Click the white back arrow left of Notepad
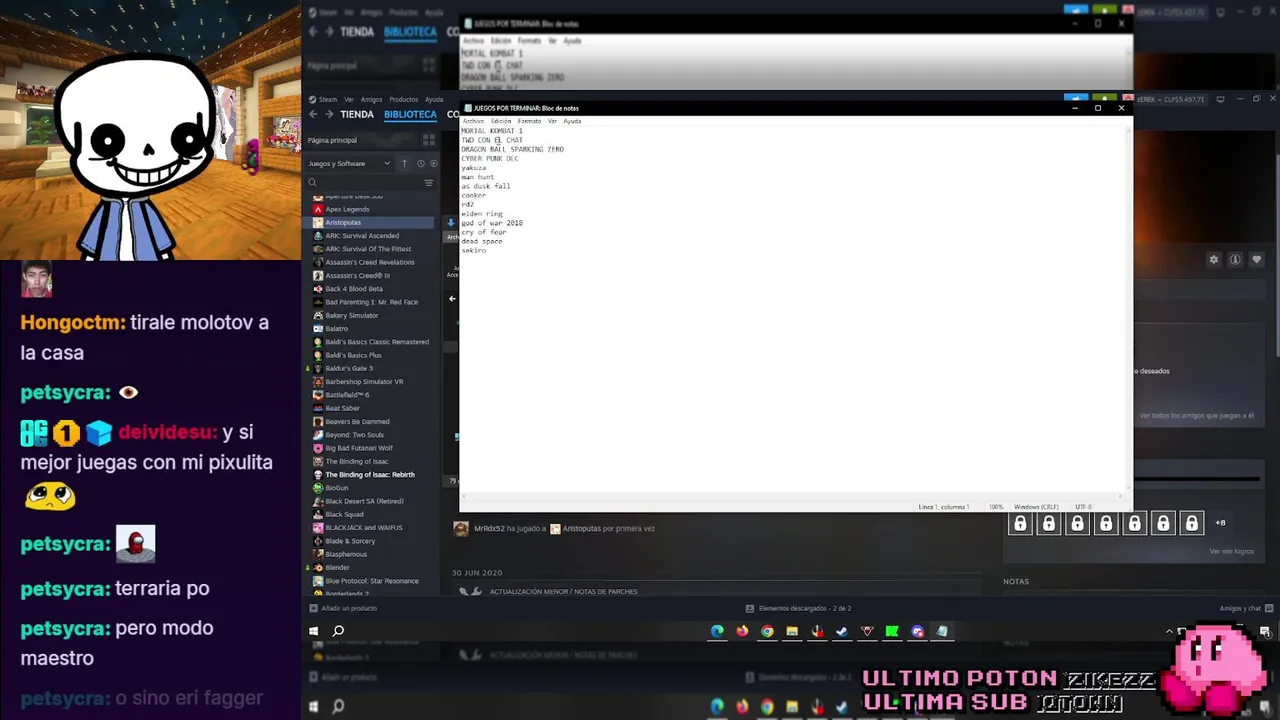This screenshot has height=720, width=1280. (451, 298)
